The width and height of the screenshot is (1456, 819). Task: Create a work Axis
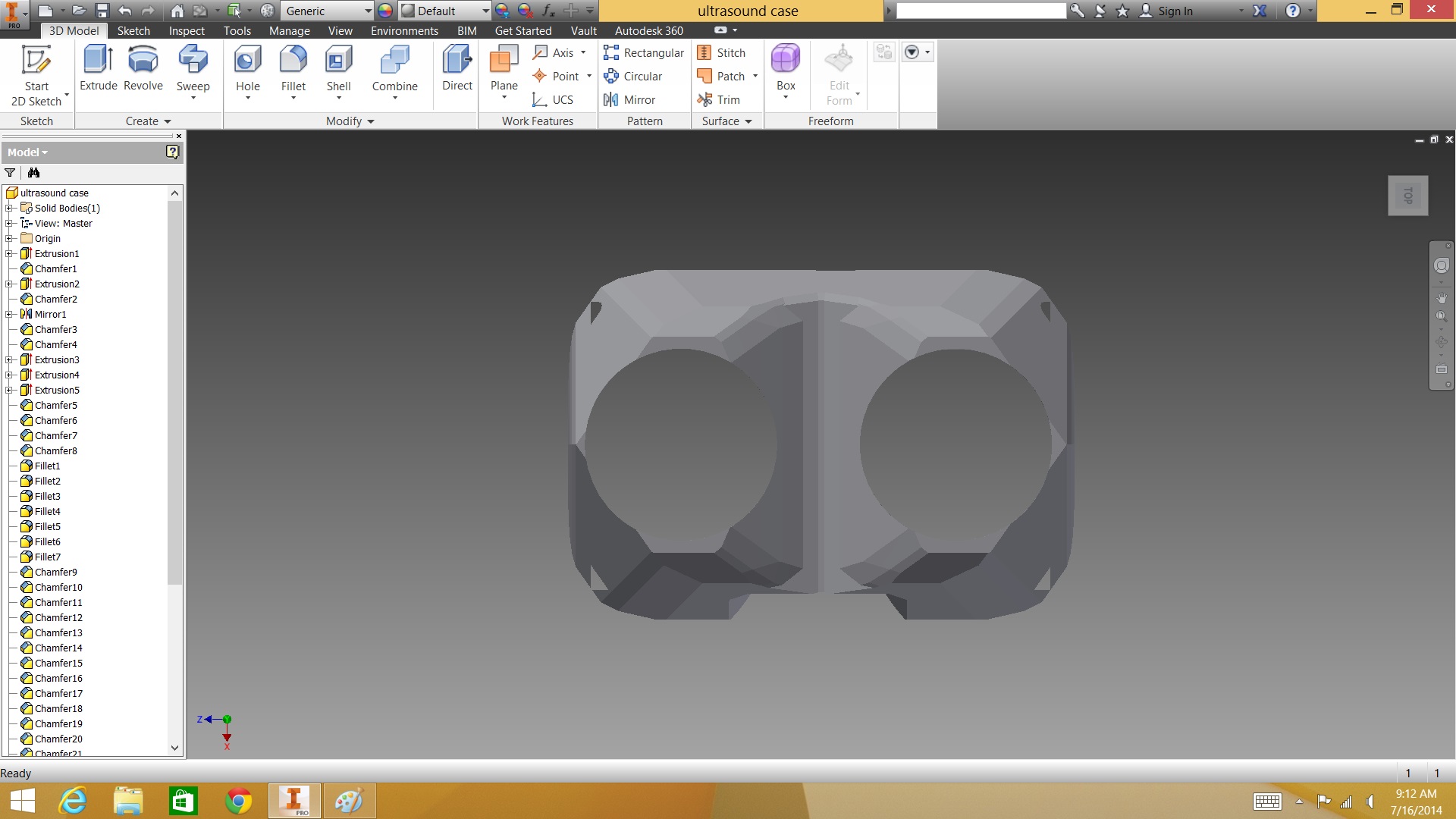[554, 52]
